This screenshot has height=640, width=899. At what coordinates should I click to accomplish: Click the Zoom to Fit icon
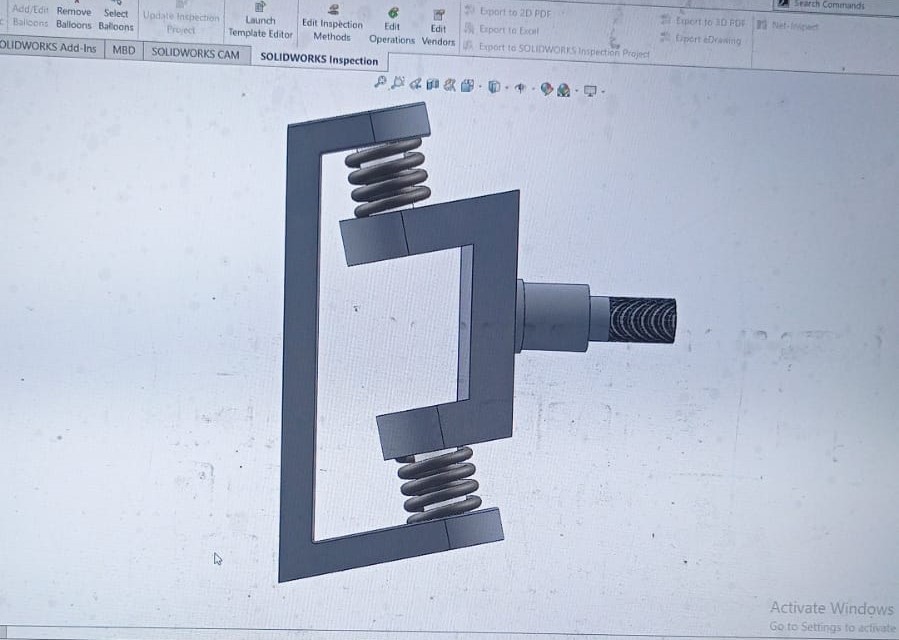coord(380,84)
